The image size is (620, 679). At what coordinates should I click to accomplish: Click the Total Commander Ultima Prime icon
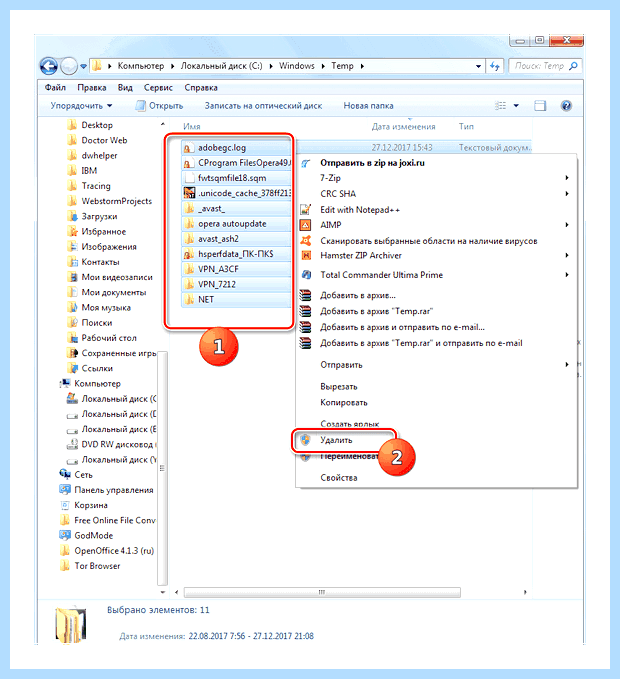pos(306,275)
